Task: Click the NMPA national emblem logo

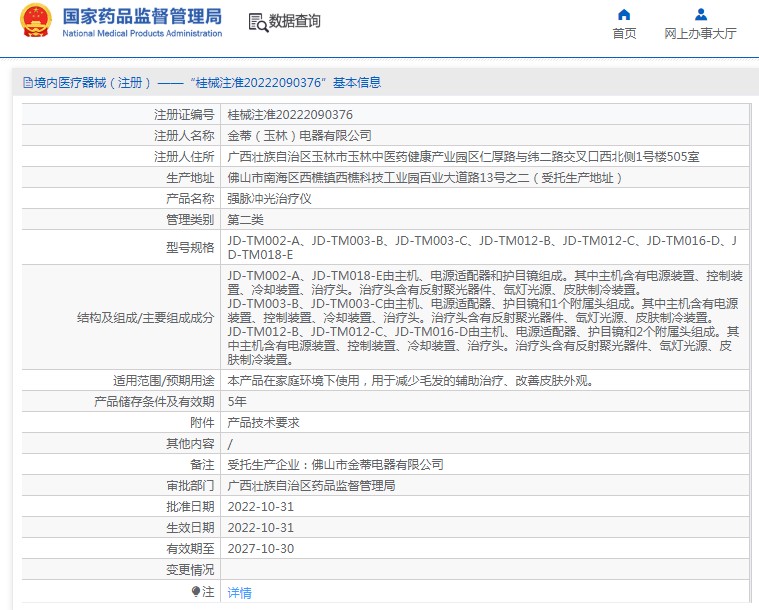Action: tap(35, 20)
